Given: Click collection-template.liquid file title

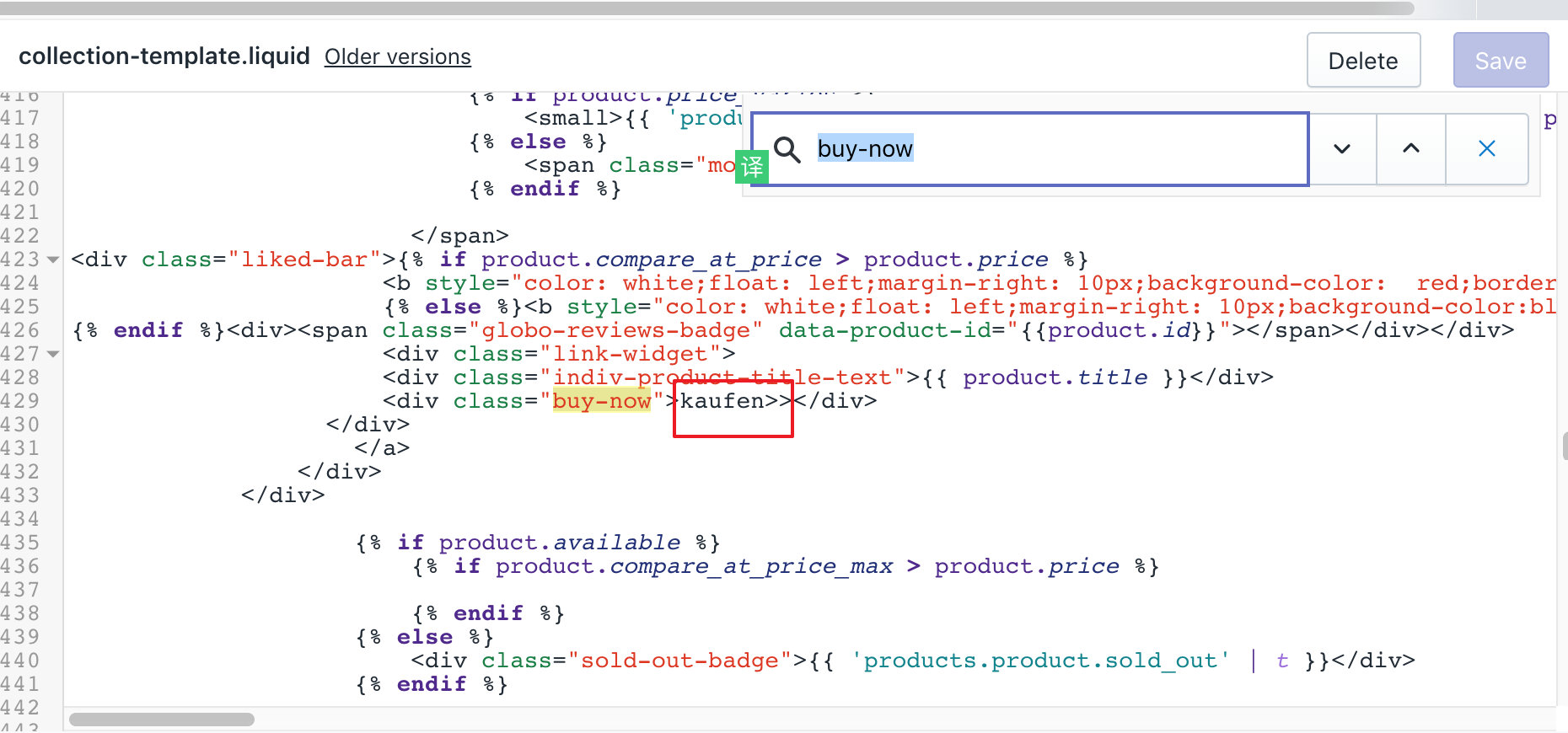Looking at the screenshot, I should (x=164, y=56).
